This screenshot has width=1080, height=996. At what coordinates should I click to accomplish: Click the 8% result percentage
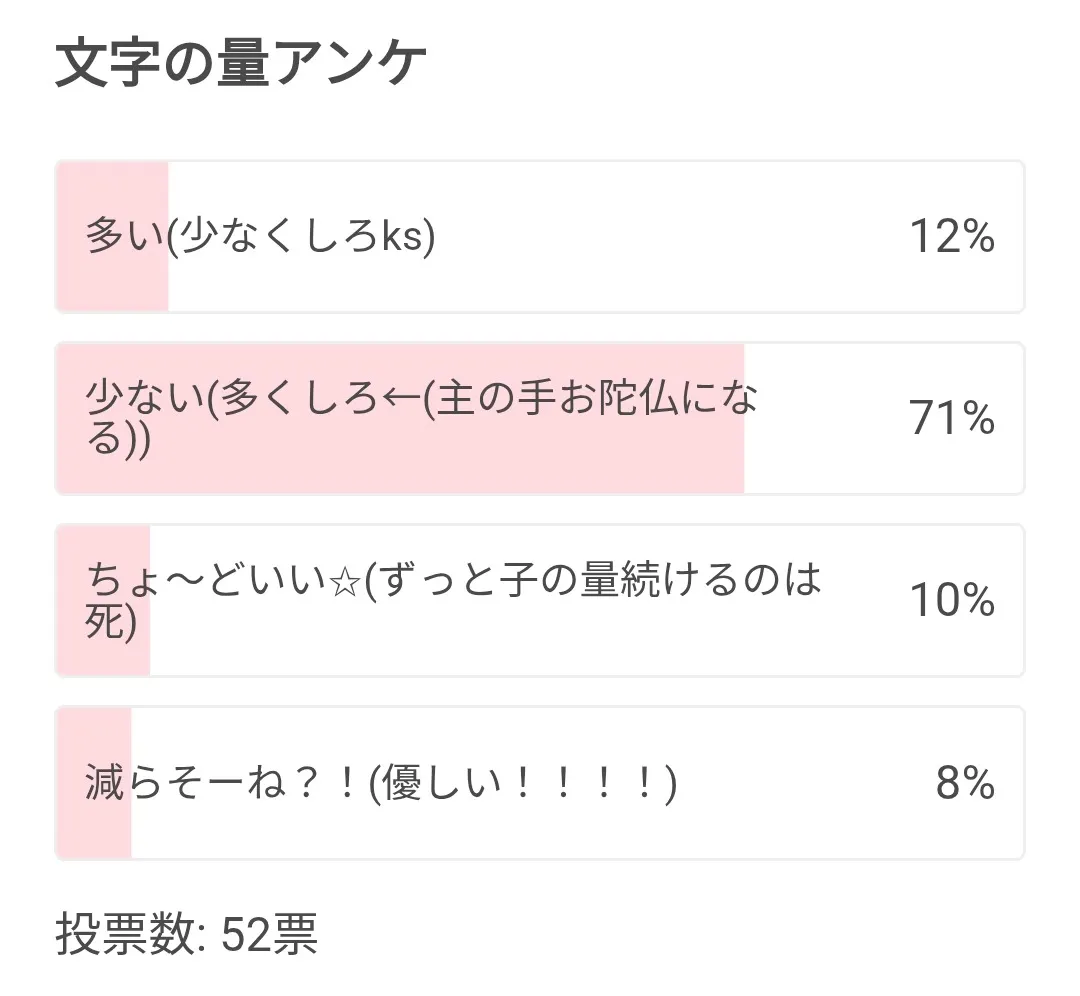(965, 784)
